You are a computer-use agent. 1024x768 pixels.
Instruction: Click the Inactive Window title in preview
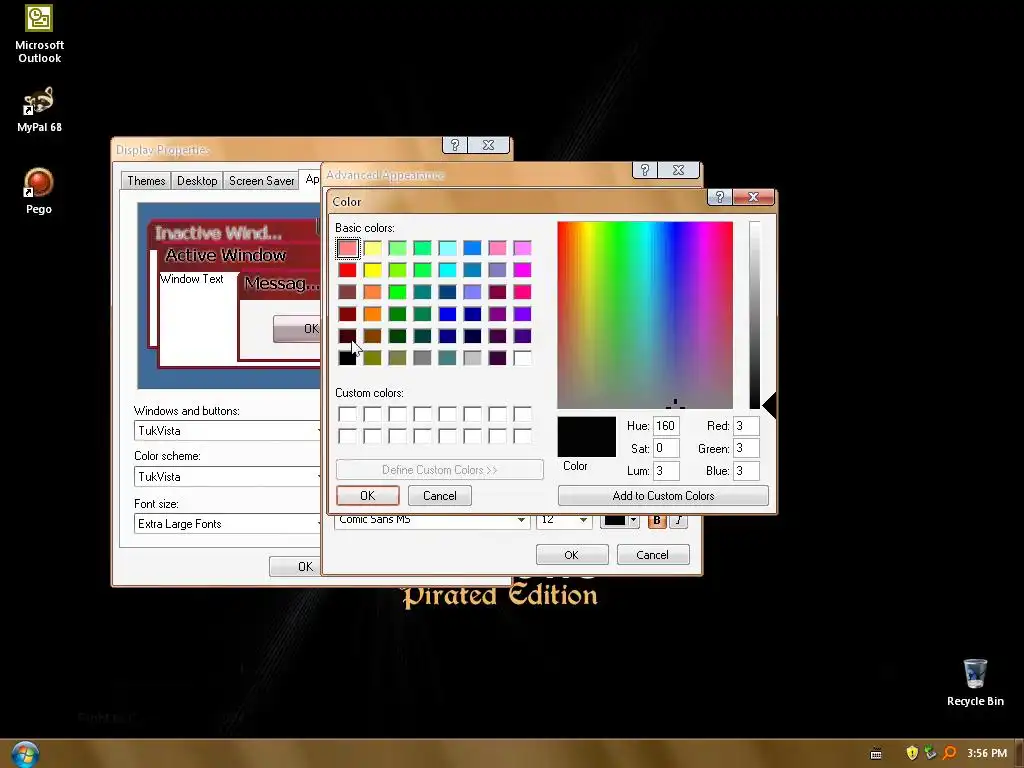[x=218, y=233]
